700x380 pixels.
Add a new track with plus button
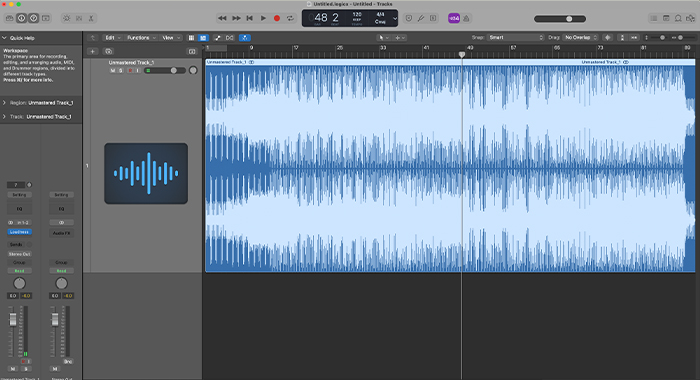point(92,51)
